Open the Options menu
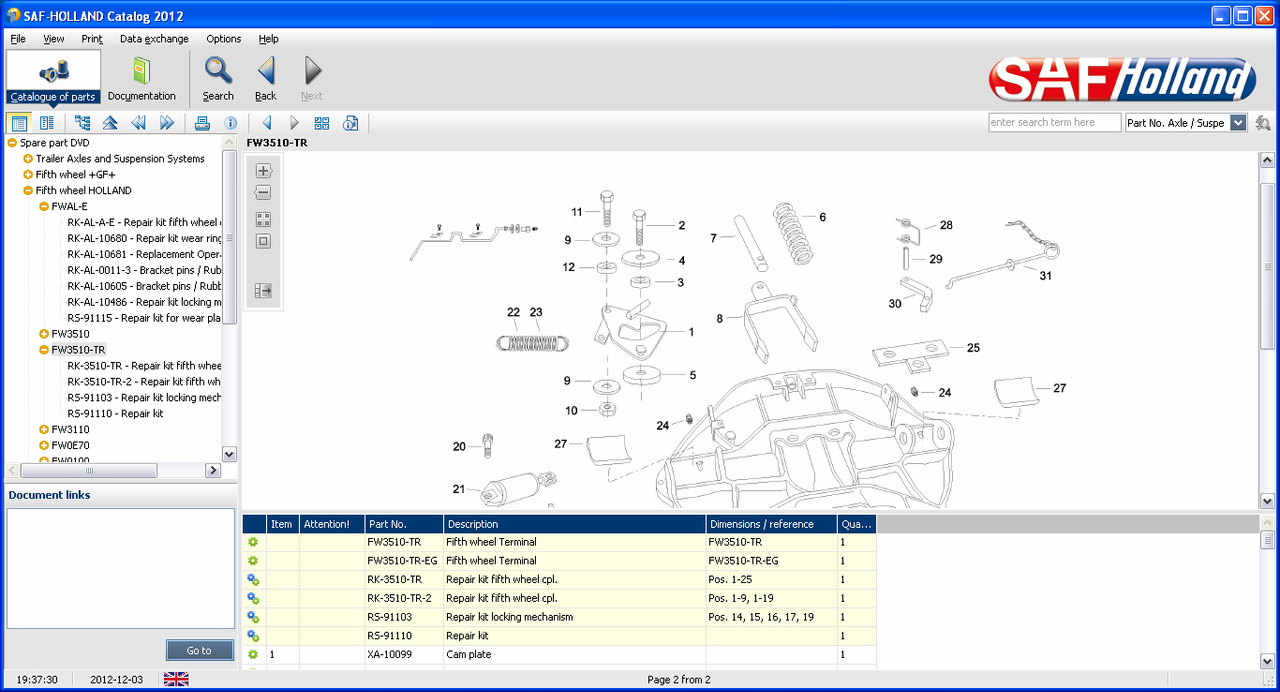 (224, 39)
